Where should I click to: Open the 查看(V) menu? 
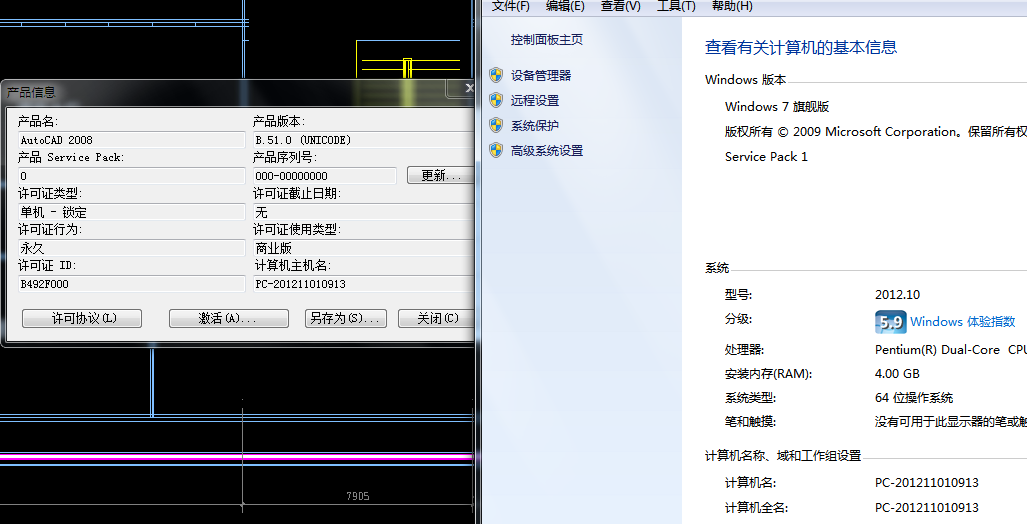pos(621,6)
